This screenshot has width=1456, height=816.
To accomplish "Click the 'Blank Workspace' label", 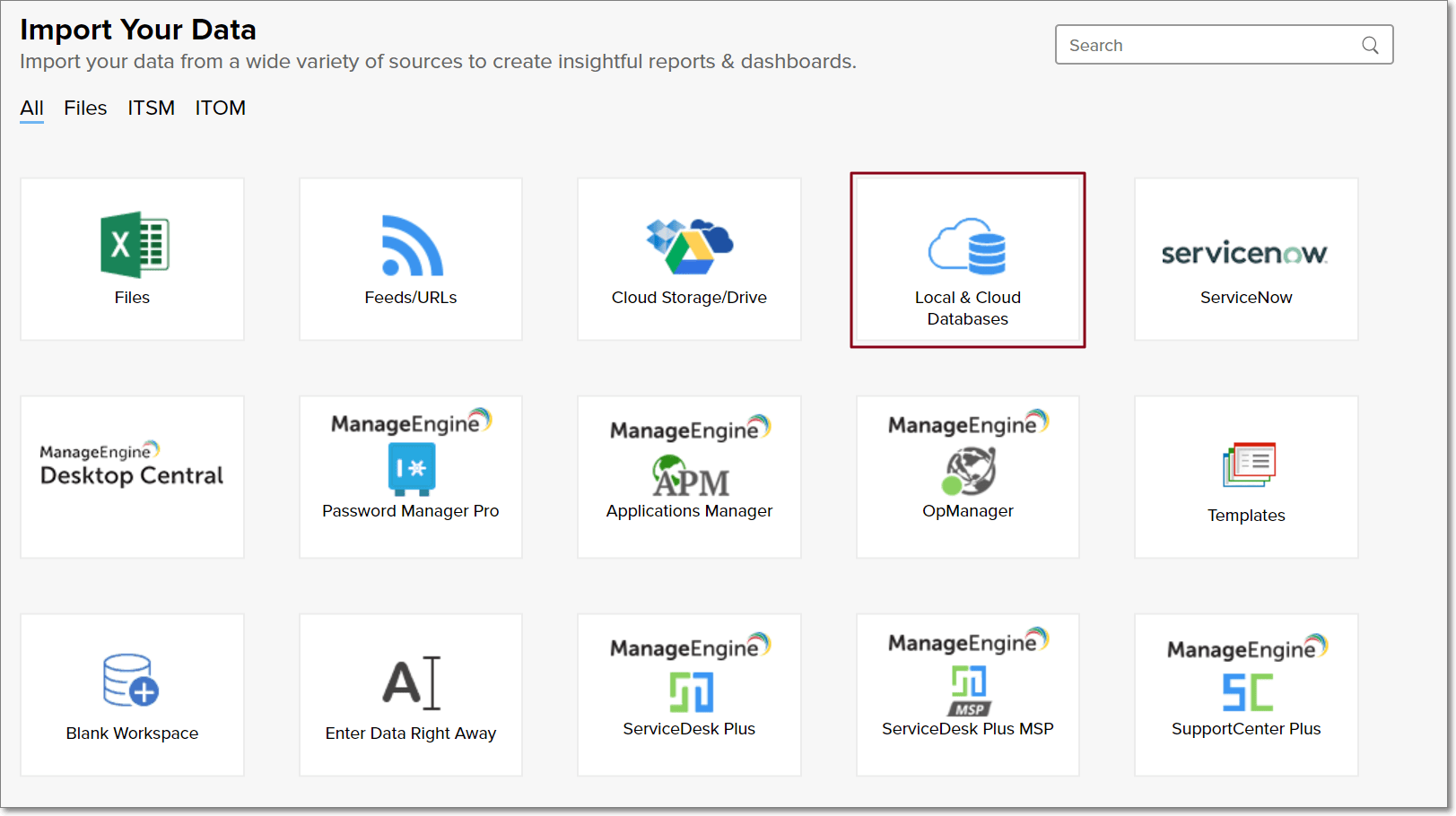I will 132,734.
